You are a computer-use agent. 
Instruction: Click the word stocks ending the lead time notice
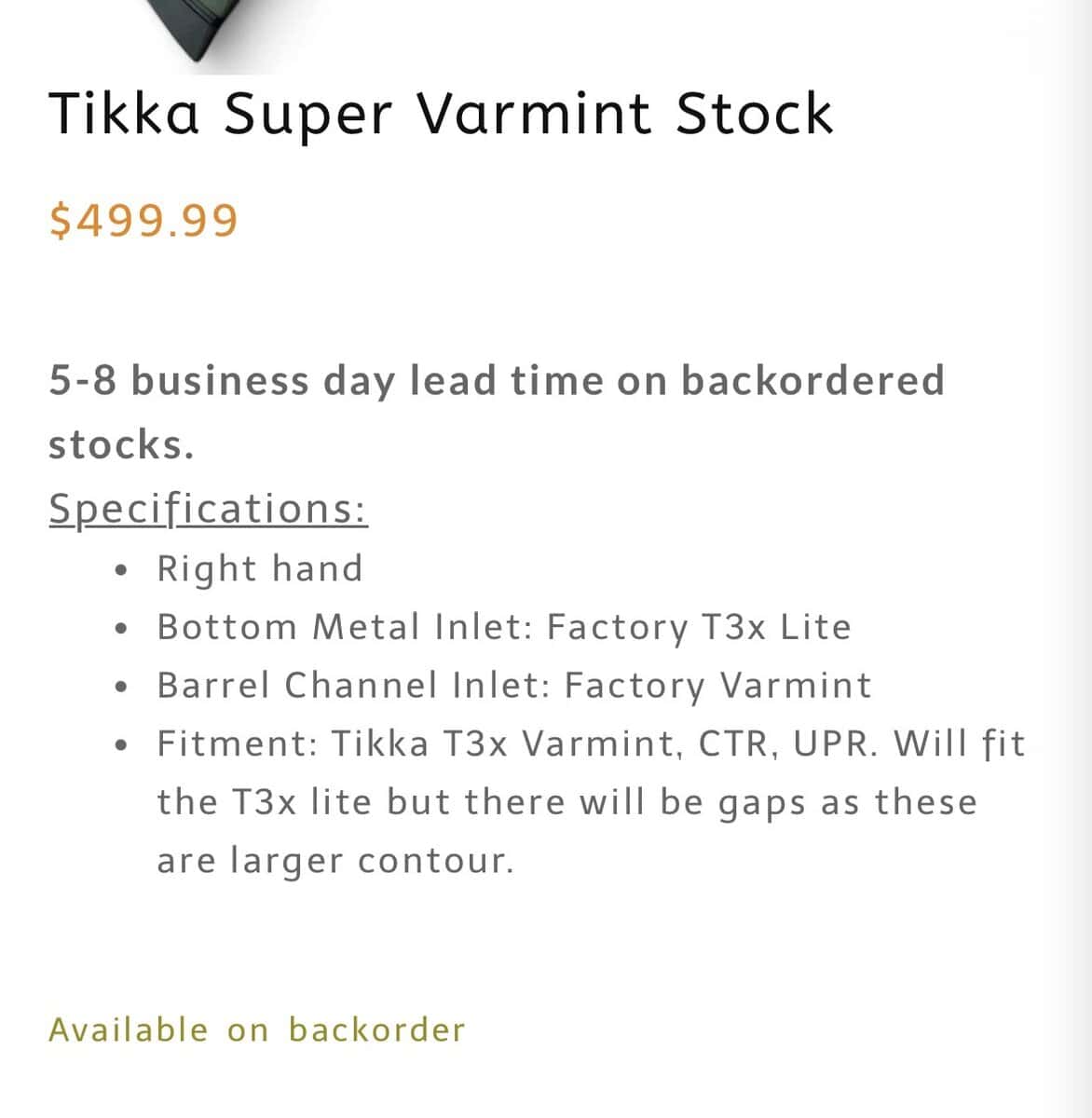[x=121, y=445]
